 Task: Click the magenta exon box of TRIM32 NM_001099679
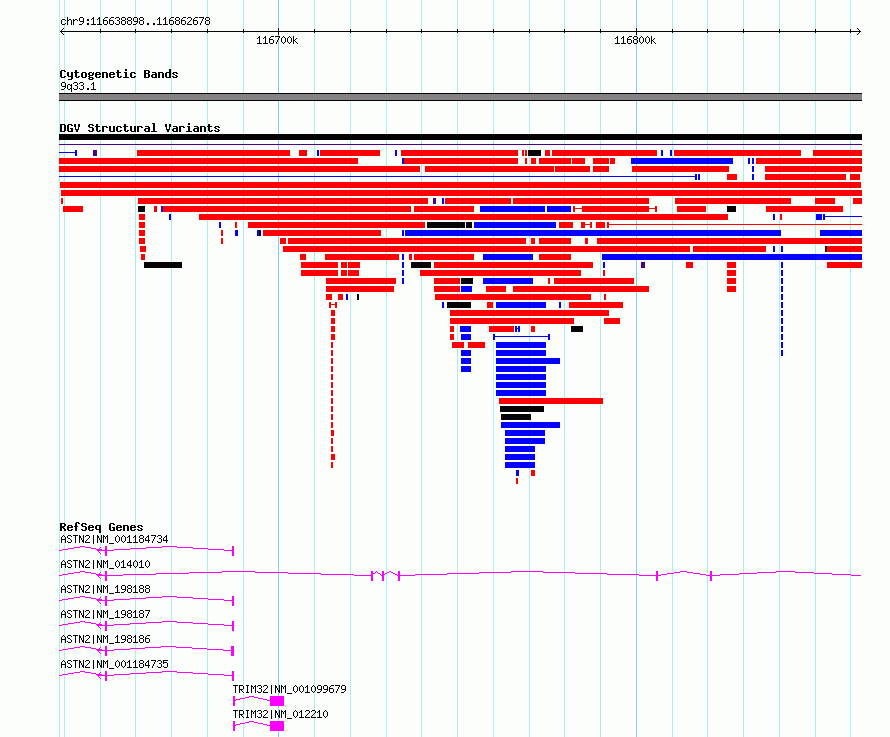point(277,701)
